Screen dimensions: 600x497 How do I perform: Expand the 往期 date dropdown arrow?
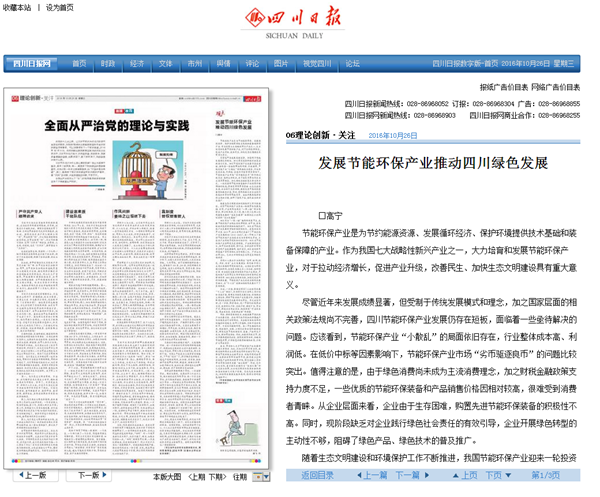point(266,477)
